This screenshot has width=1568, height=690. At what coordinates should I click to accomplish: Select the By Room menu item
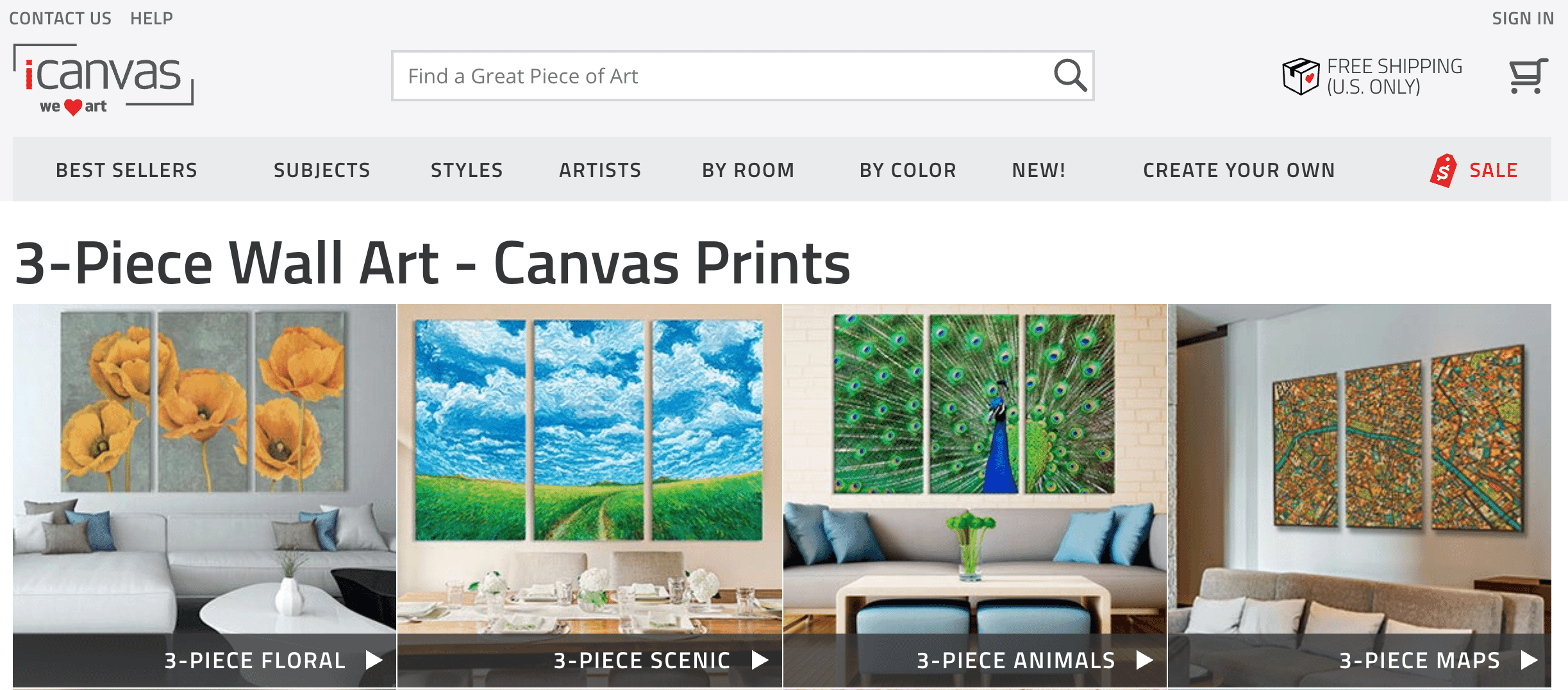coord(748,170)
